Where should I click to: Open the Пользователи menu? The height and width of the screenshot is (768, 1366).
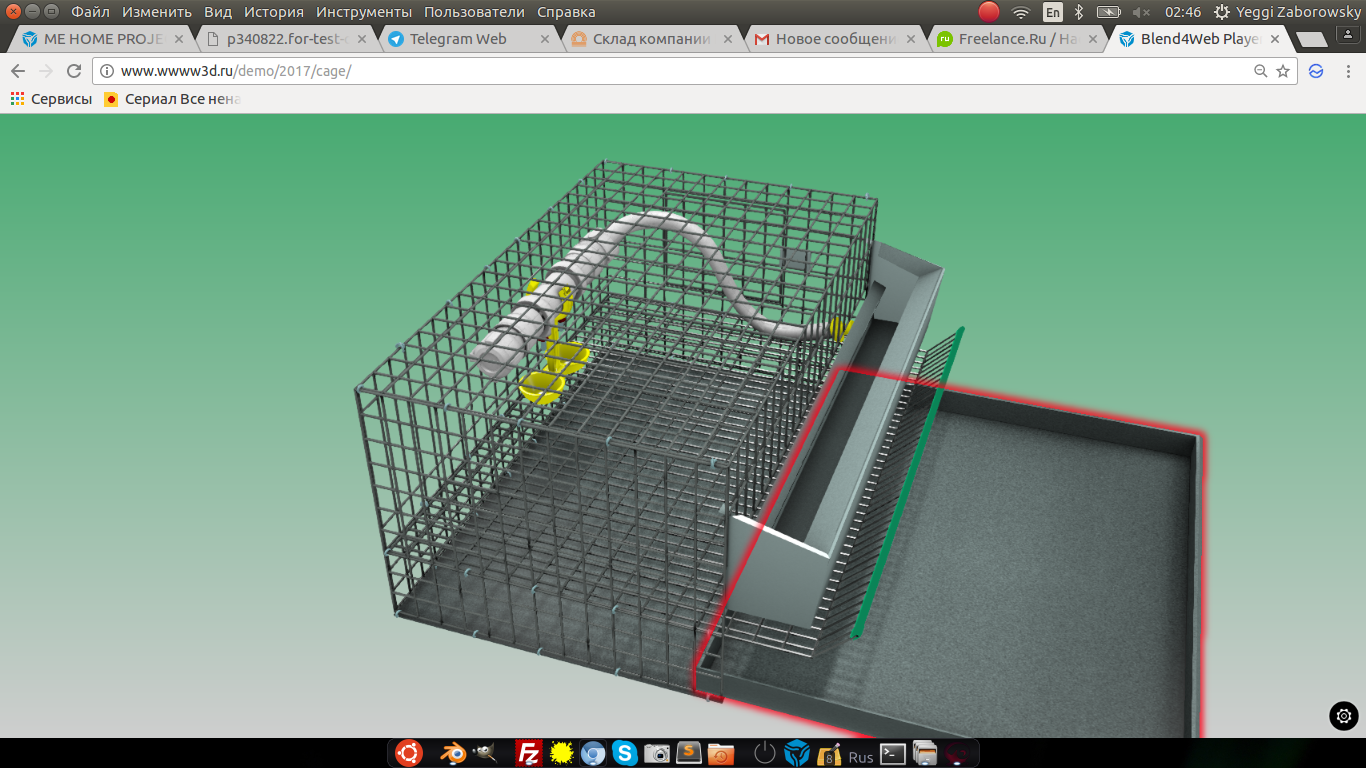click(x=474, y=12)
